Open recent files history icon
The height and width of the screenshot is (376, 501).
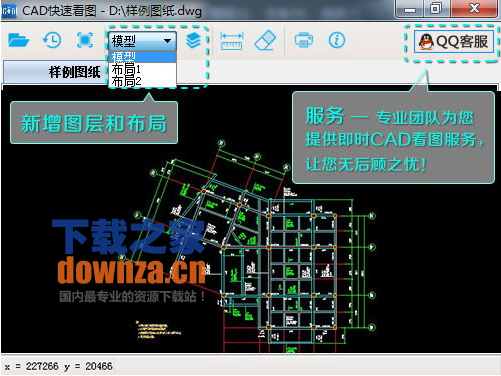[x=52, y=40]
